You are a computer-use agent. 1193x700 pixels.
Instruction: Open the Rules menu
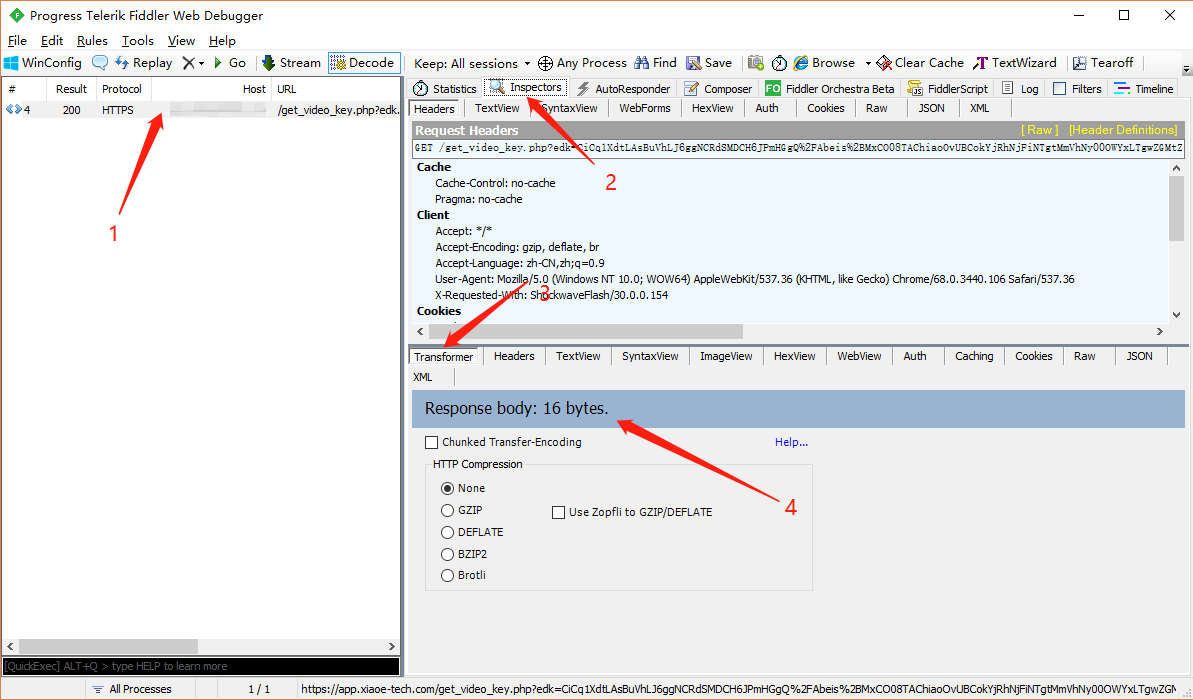pos(92,40)
